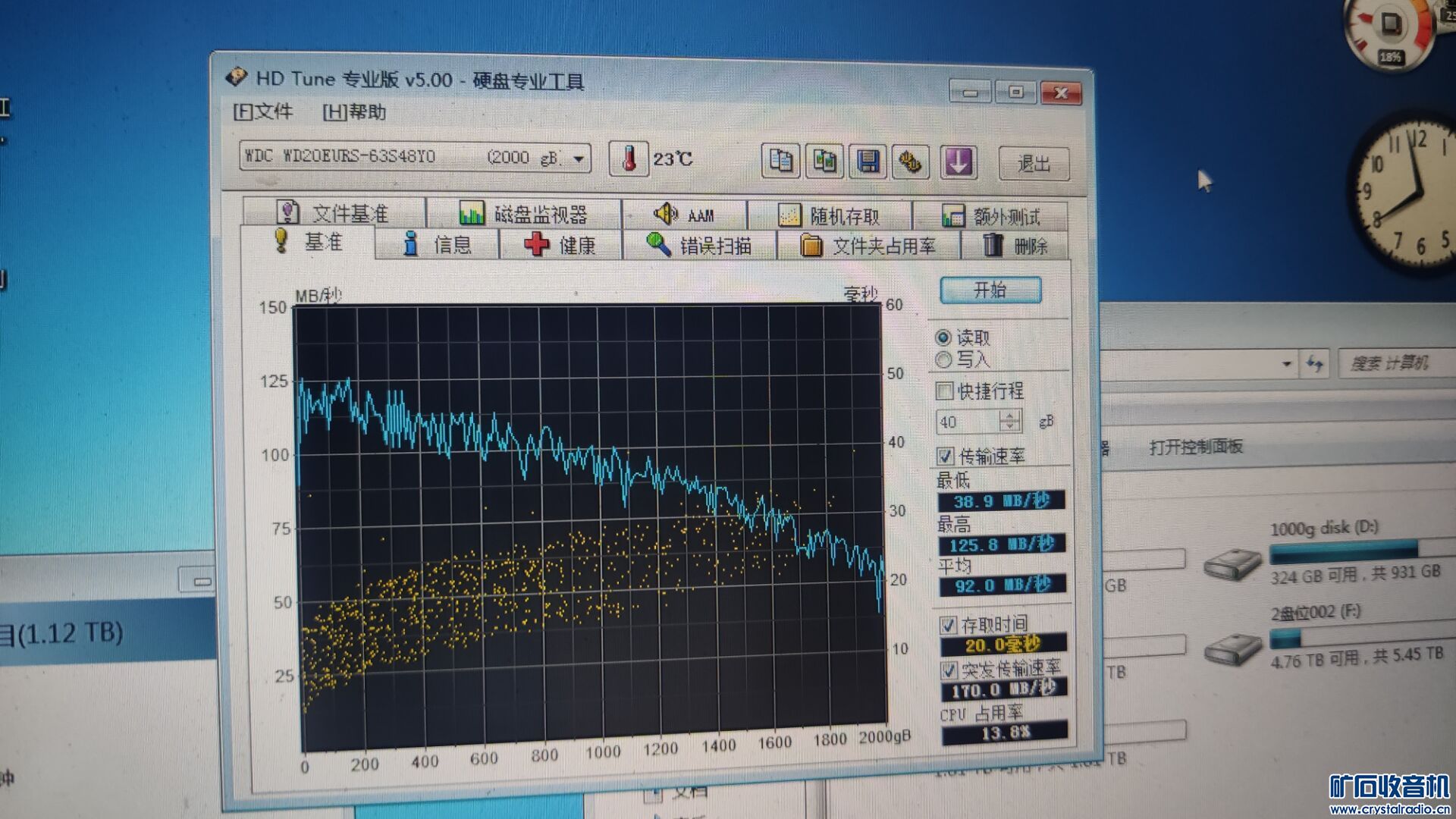
Task: Toggle the 突发传输速率 burst rate checkbox
Action: [949, 670]
